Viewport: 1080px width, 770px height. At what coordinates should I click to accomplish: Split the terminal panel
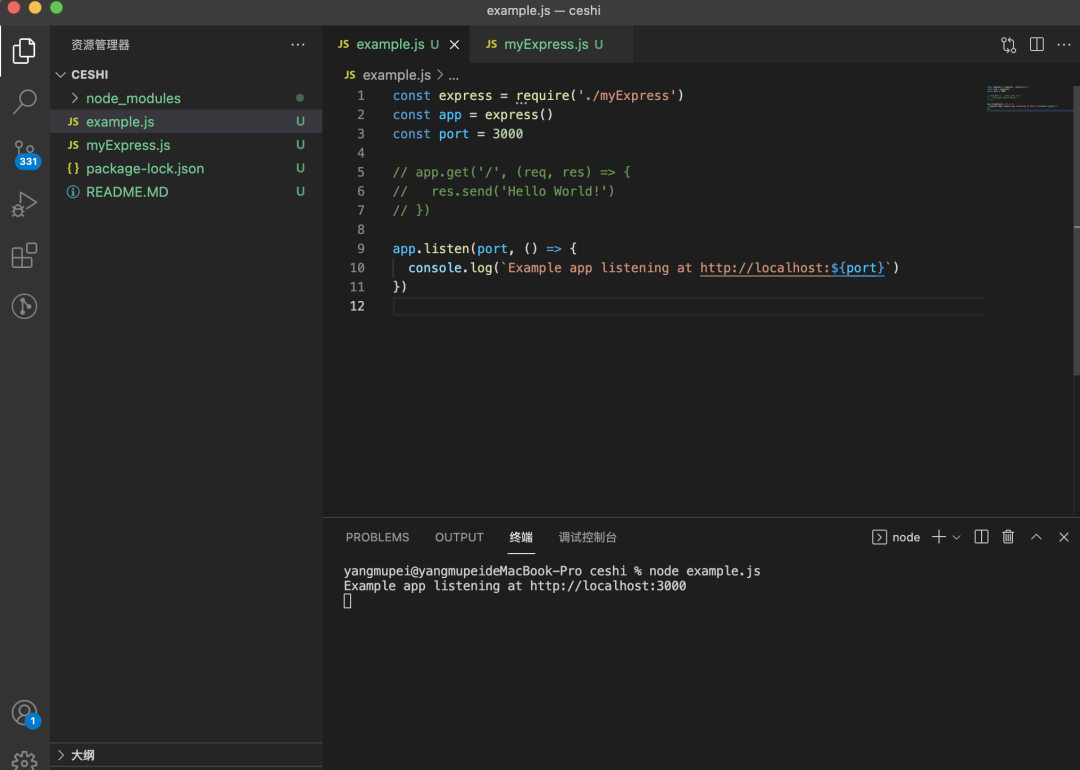click(982, 537)
